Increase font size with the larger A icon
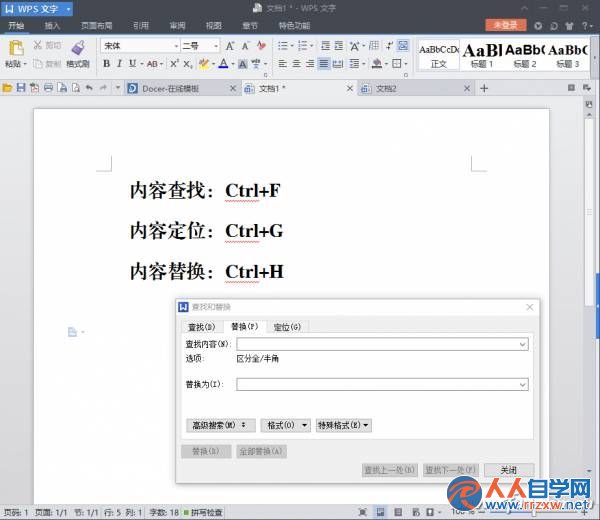This screenshot has width=600, height=520. point(230,46)
